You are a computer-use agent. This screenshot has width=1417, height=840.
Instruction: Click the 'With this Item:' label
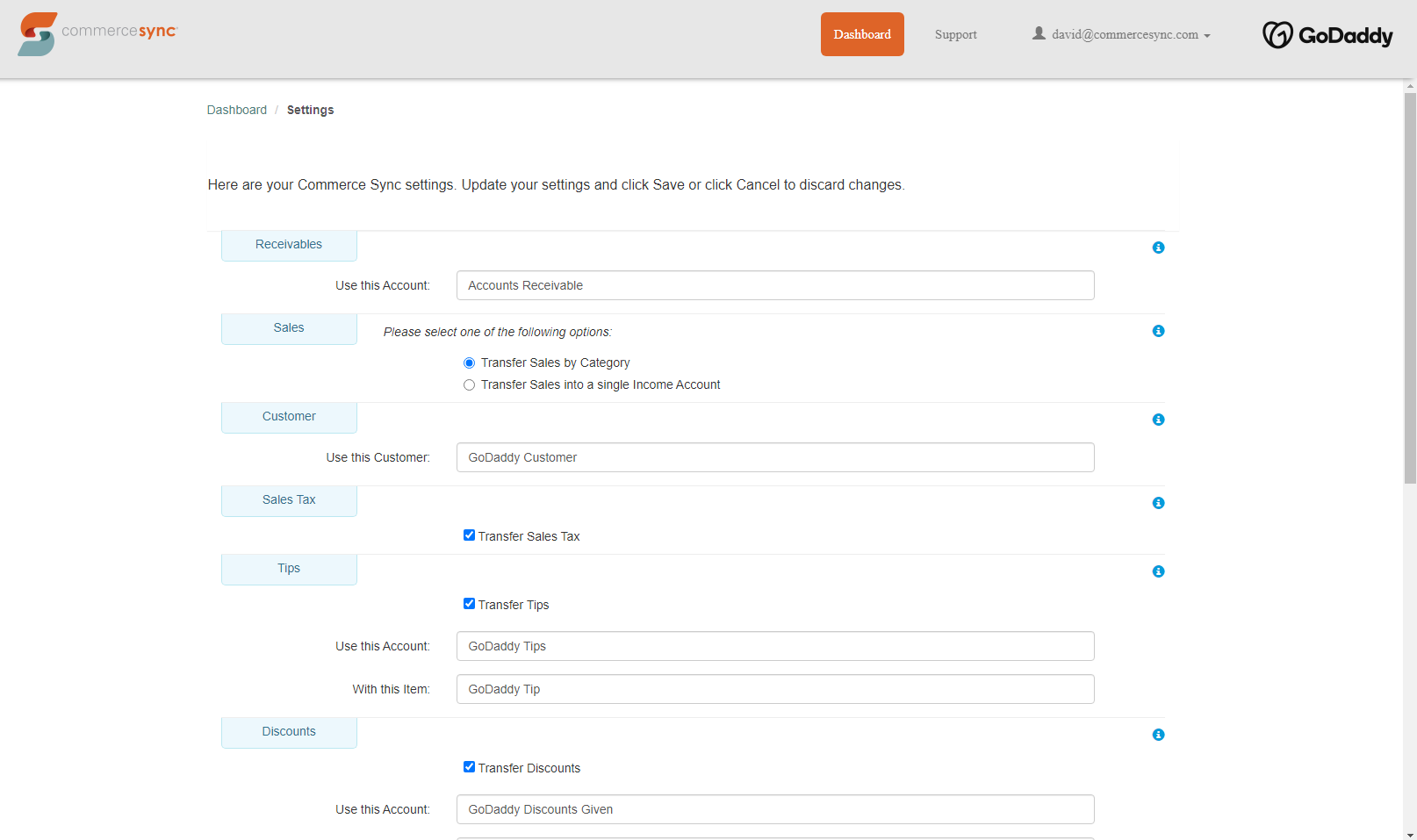391,689
